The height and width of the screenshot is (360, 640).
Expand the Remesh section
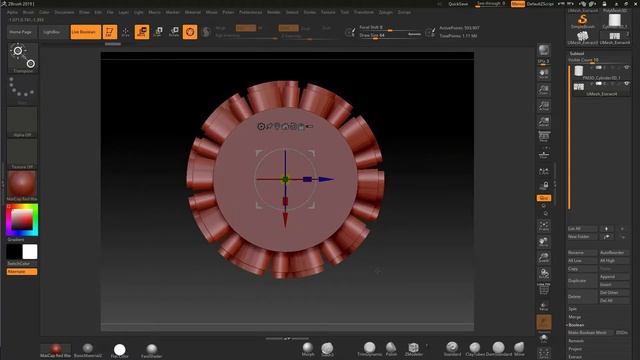pyautogui.click(x=576, y=341)
